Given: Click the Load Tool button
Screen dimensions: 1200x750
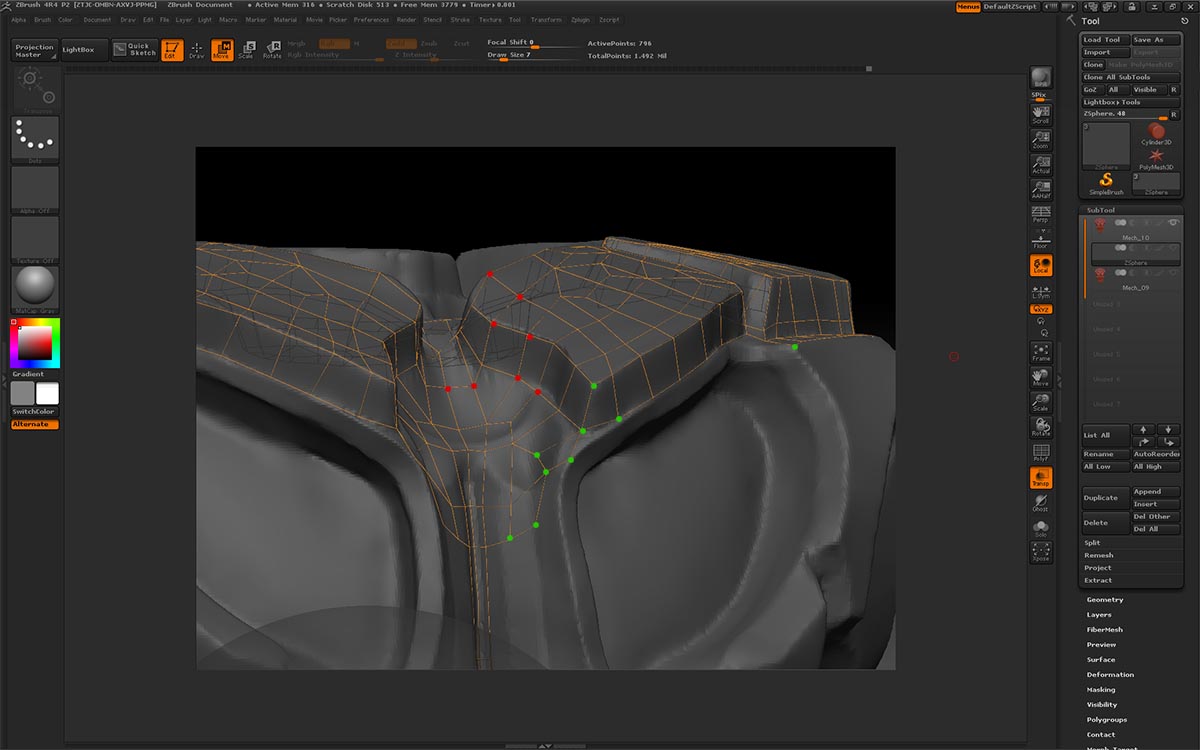Looking at the screenshot, I should (1105, 40).
